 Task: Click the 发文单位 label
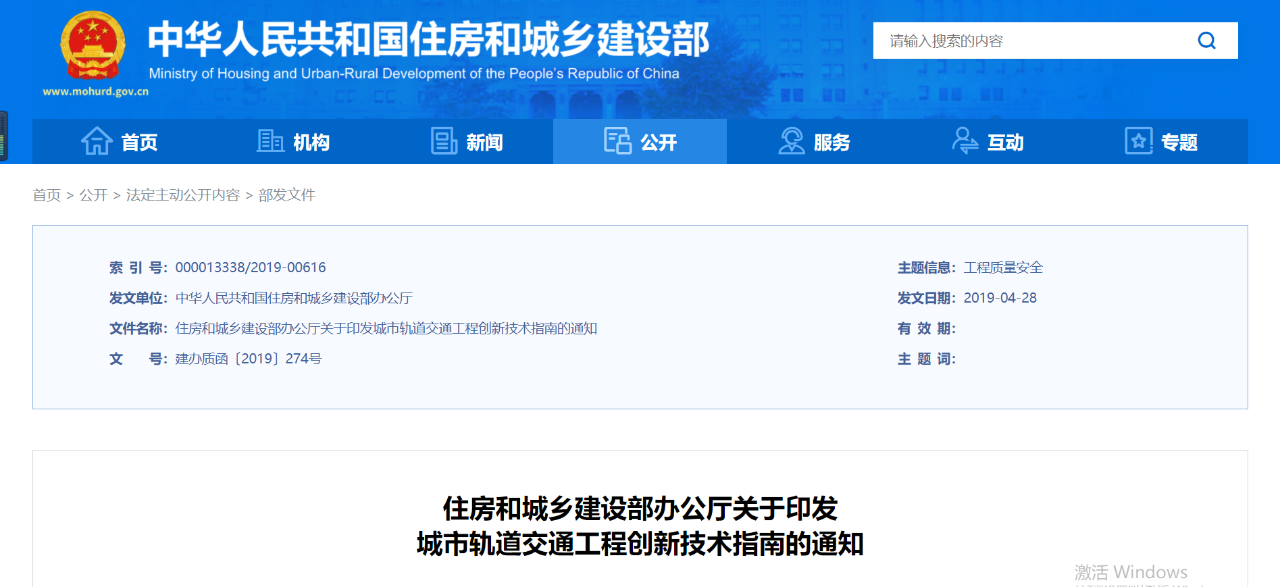(139, 298)
